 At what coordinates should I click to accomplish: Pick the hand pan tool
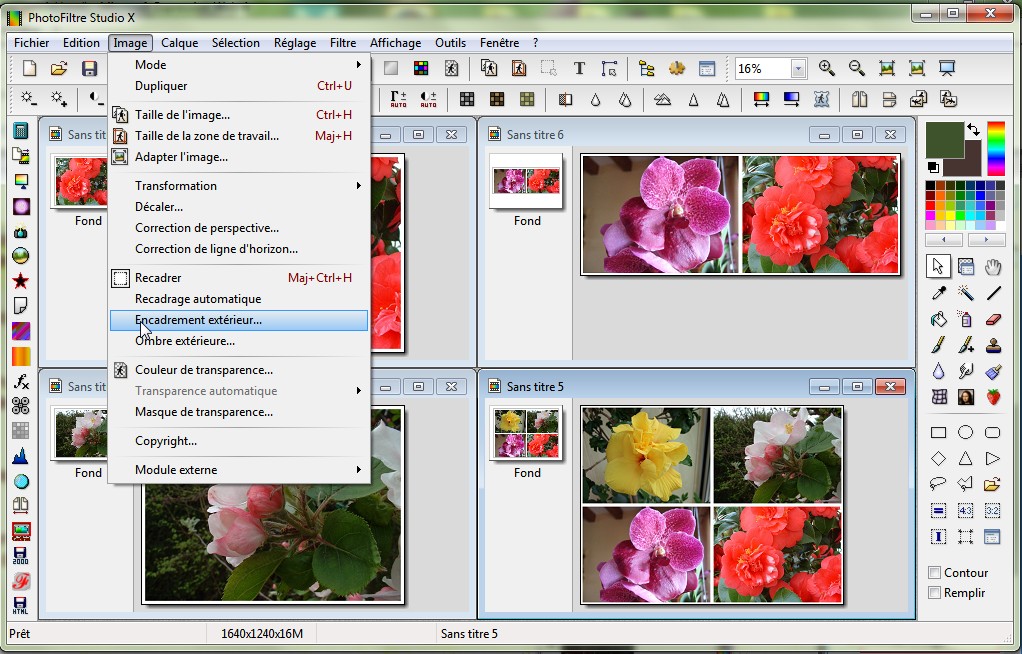pos(993,267)
